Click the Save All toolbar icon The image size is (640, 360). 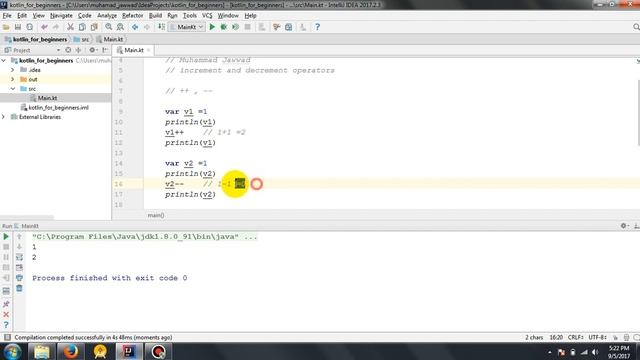[18, 27]
